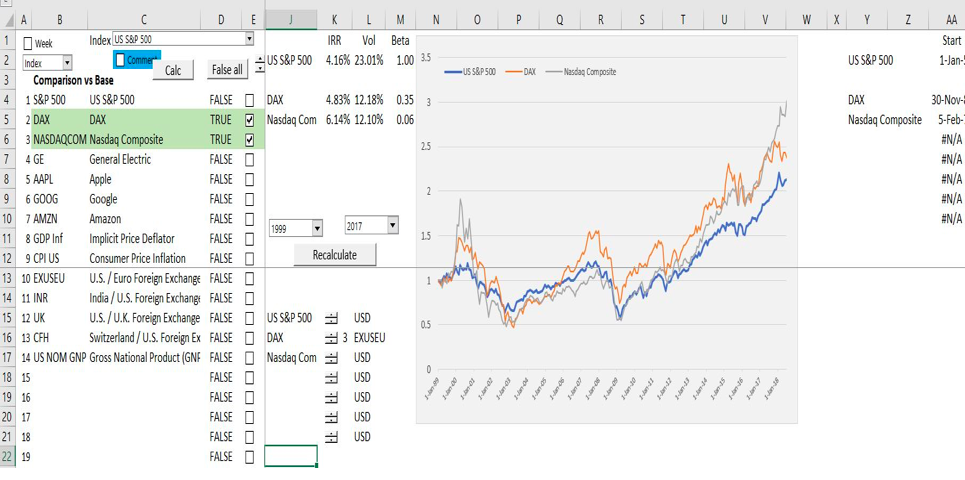The width and height of the screenshot is (965, 480).
Task: Click the spinner in the US S&P 500 currency row
Action: [332, 318]
